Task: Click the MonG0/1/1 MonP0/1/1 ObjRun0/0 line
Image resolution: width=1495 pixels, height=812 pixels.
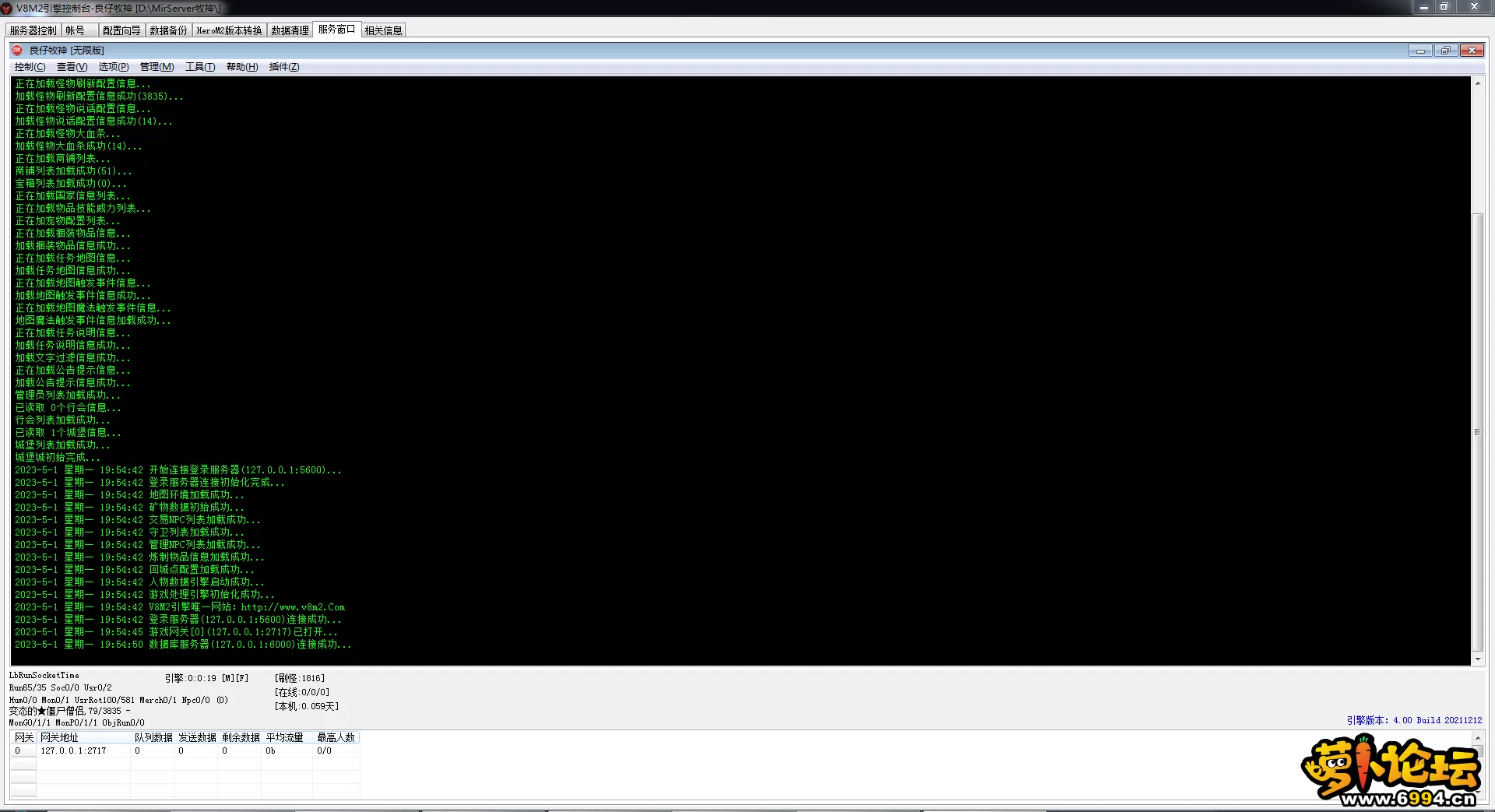Action: (76, 722)
